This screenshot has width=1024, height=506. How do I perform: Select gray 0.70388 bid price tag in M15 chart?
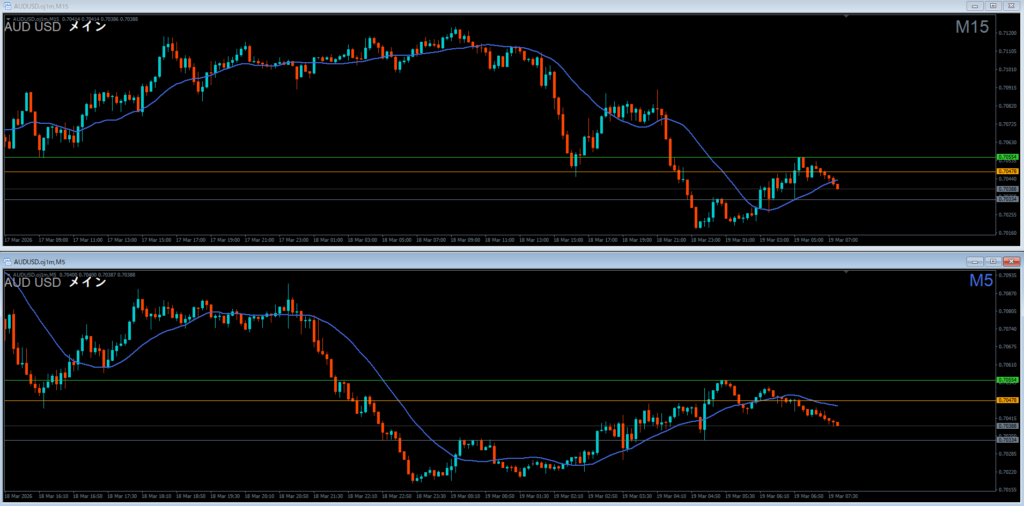tap(1008, 189)
